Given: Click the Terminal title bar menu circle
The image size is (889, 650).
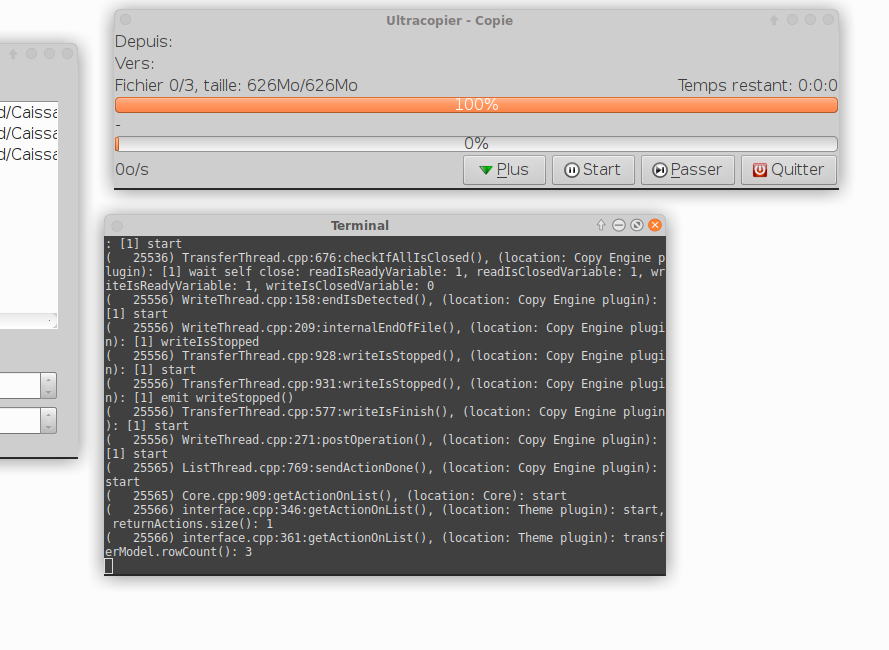Looking at the screenshot, I should (117, 226).
